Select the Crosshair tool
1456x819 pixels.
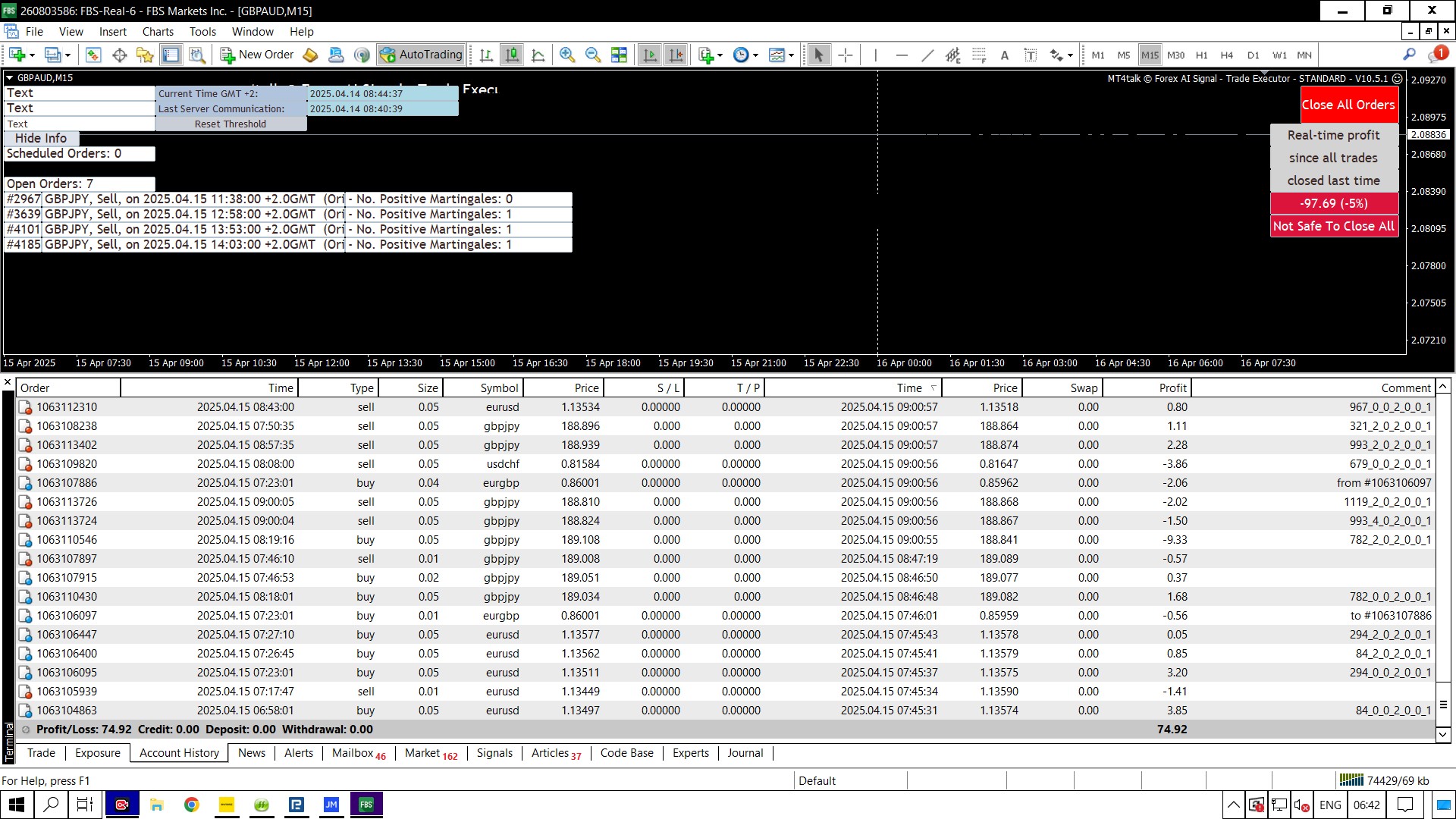[x=845, y=55]
